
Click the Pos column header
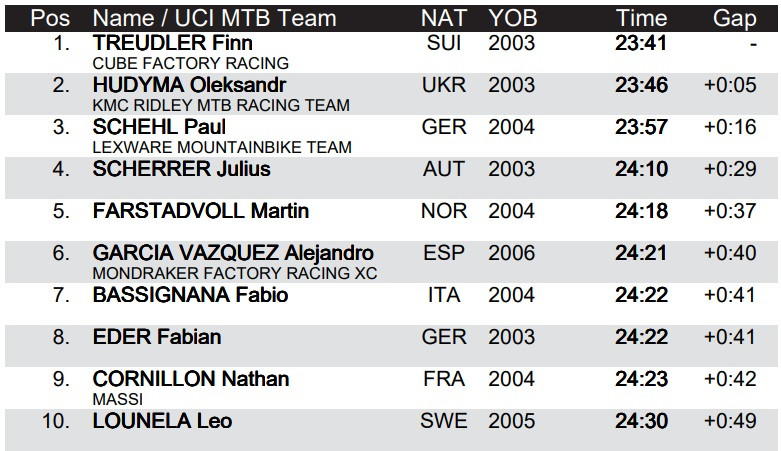(52, 18)
